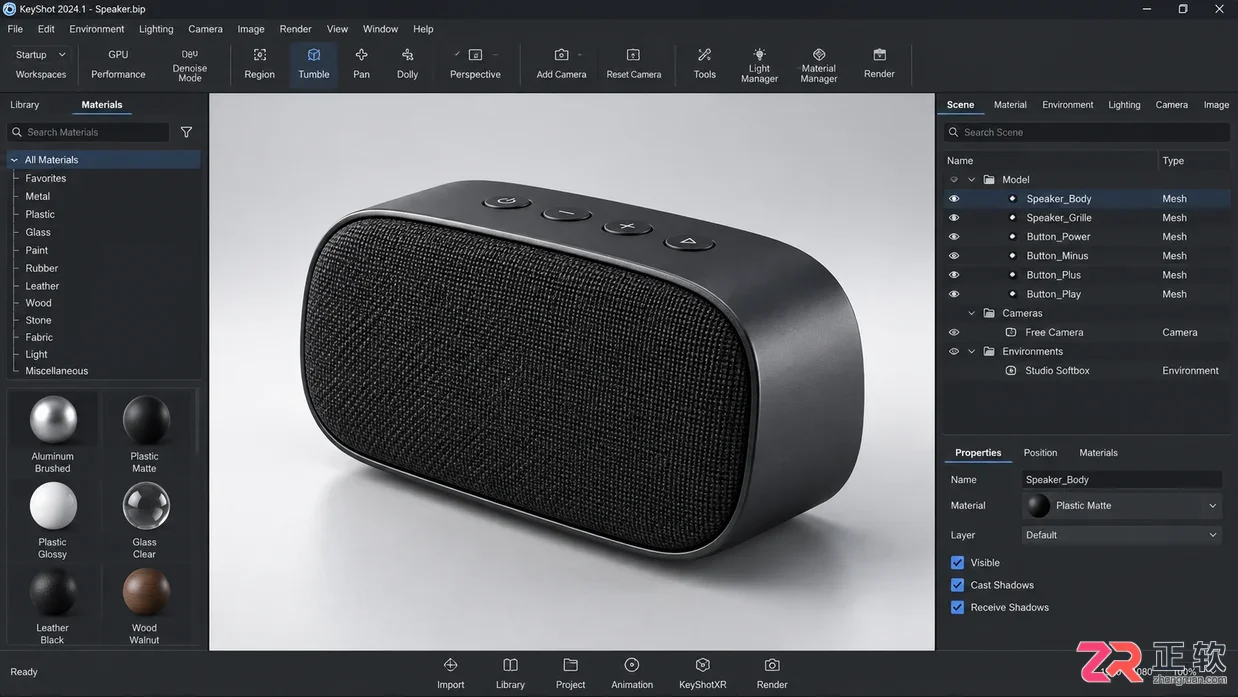Expand the Layer Default dropdown
This screenshot has width=1238, height=697.
1122,535
